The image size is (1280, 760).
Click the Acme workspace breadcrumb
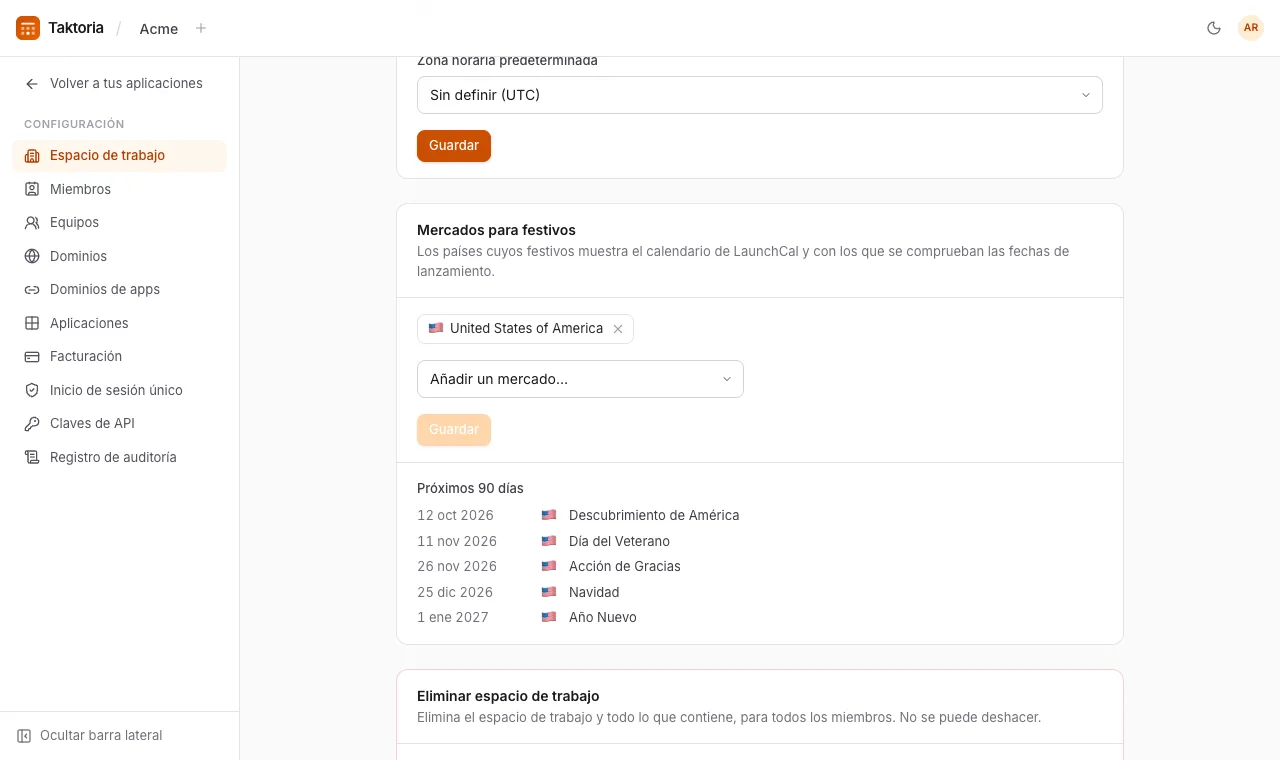[x=159, y=29]
